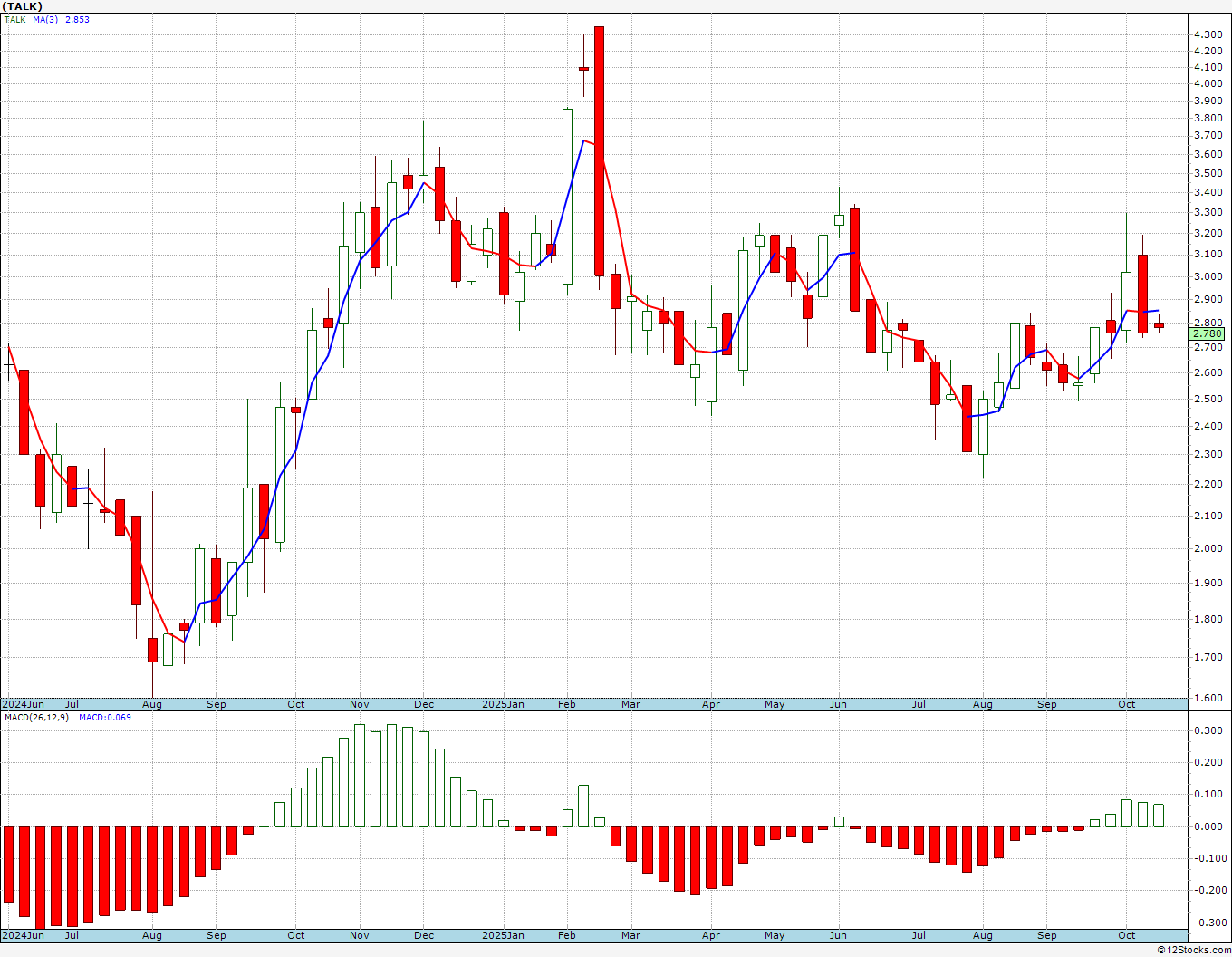Select 2025Jan on the MACD time axis

pyautogui.click(x=503, y=935)
